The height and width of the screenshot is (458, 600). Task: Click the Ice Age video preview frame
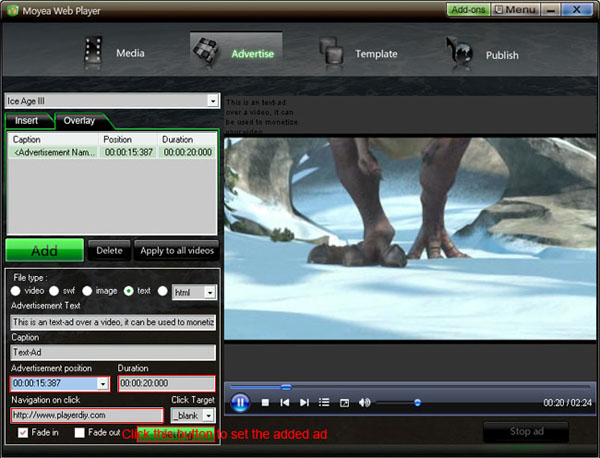[410, 238]
